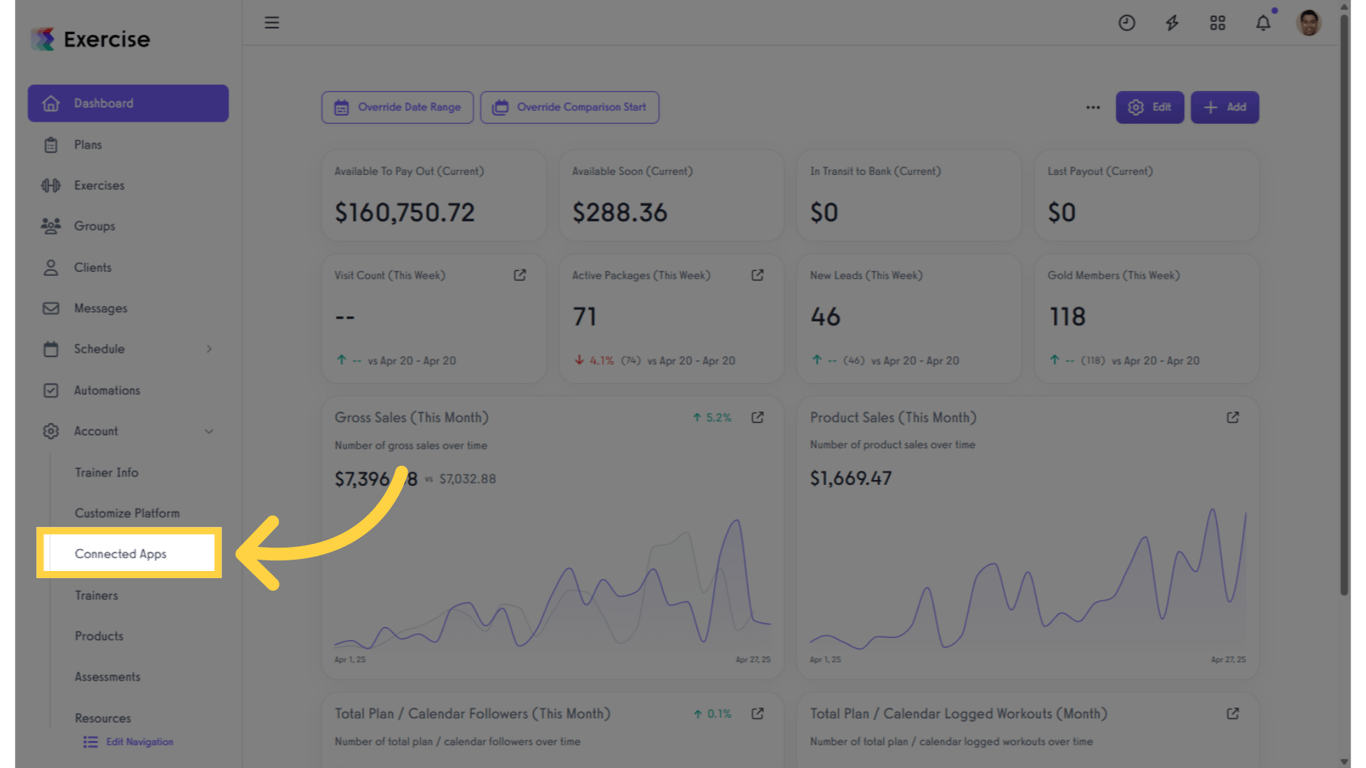Open Gross Sales external link icon

pos(758,418)
